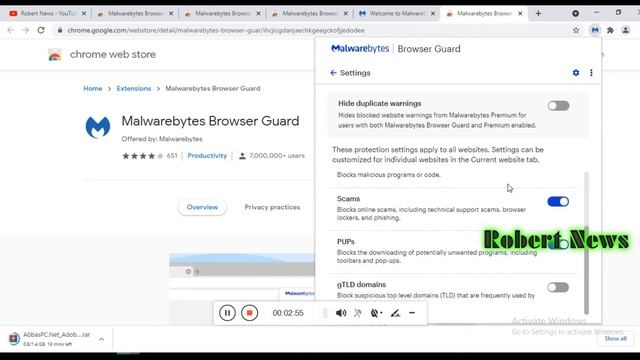The image size is (640, 360).
Task: Toggle recorder speaker volume icon
Action: click(x=341, y=313)
